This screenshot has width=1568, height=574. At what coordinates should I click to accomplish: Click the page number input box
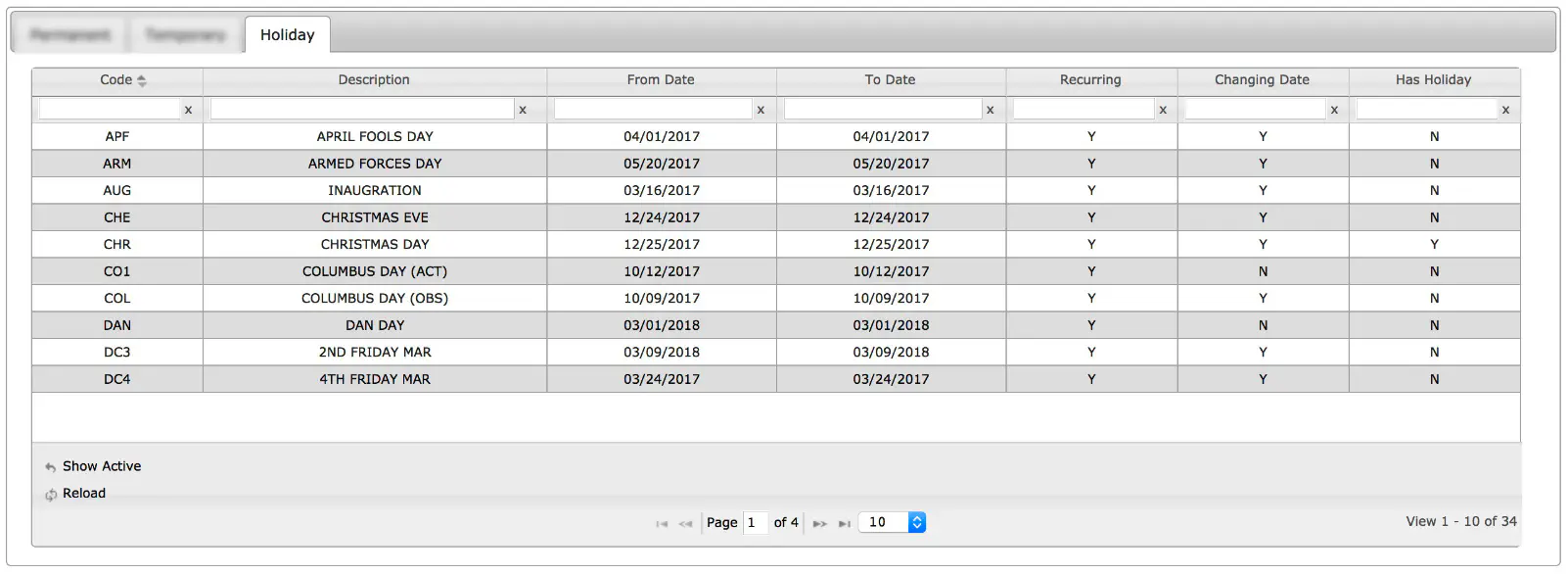[755, 522]
